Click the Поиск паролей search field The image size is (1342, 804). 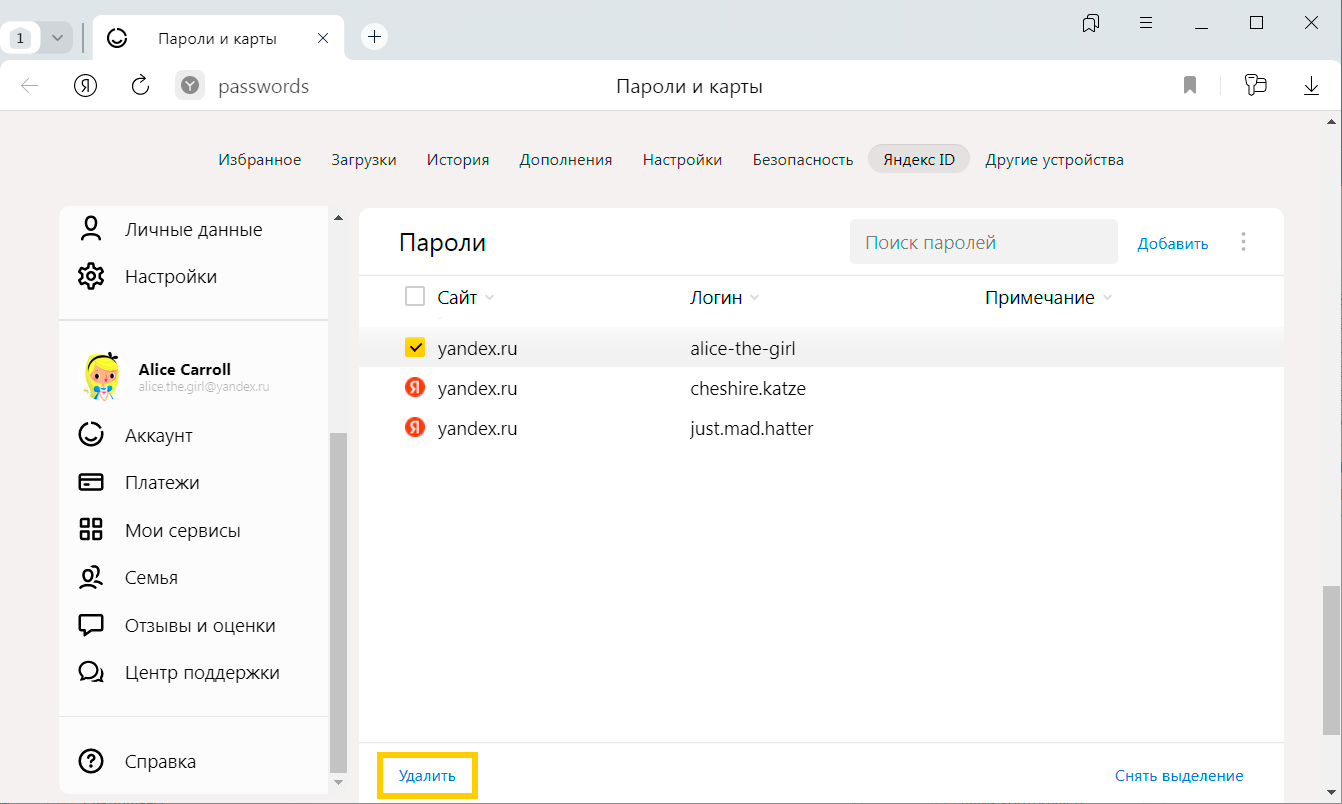(982, 242)
